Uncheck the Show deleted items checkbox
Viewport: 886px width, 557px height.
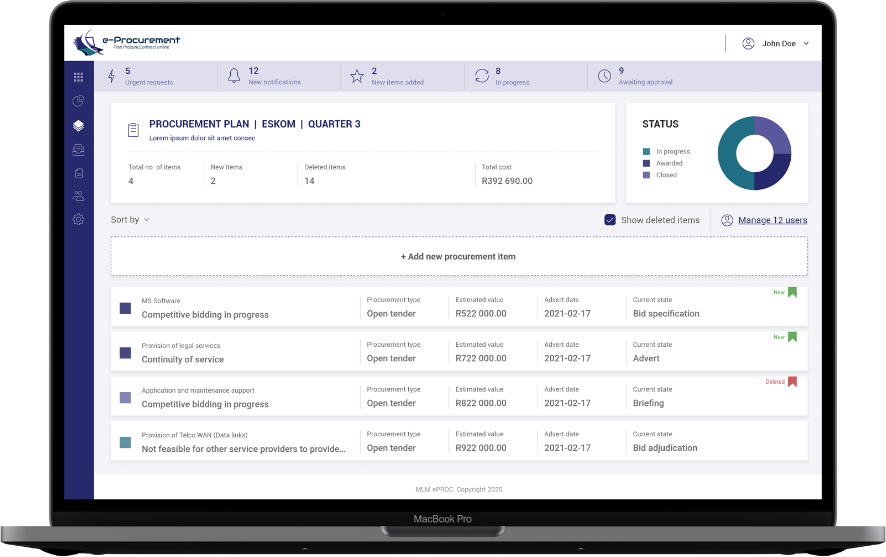[610, 220]
